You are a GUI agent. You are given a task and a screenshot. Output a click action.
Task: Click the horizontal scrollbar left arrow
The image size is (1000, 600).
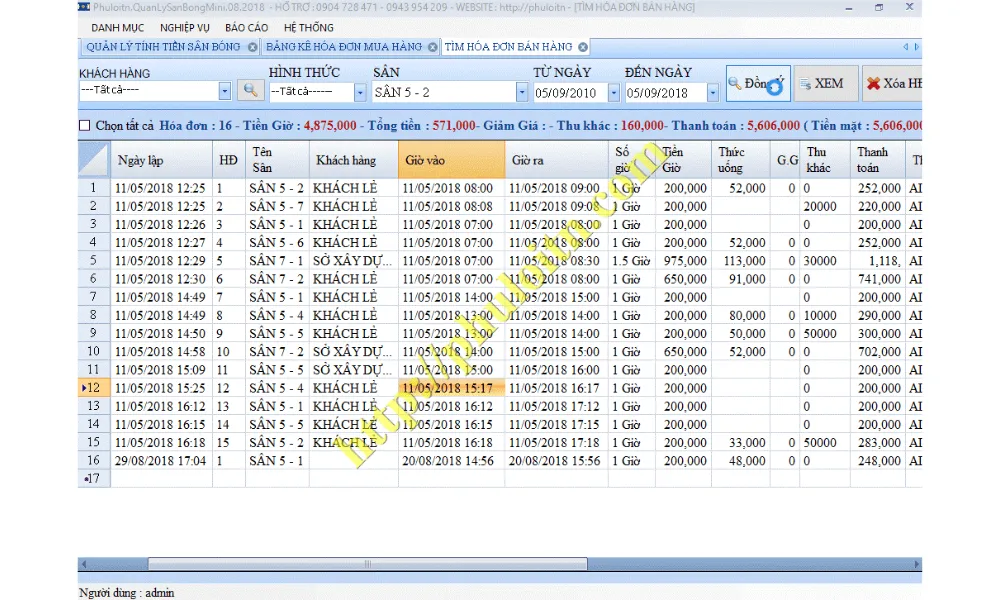[x=84, y=564]
